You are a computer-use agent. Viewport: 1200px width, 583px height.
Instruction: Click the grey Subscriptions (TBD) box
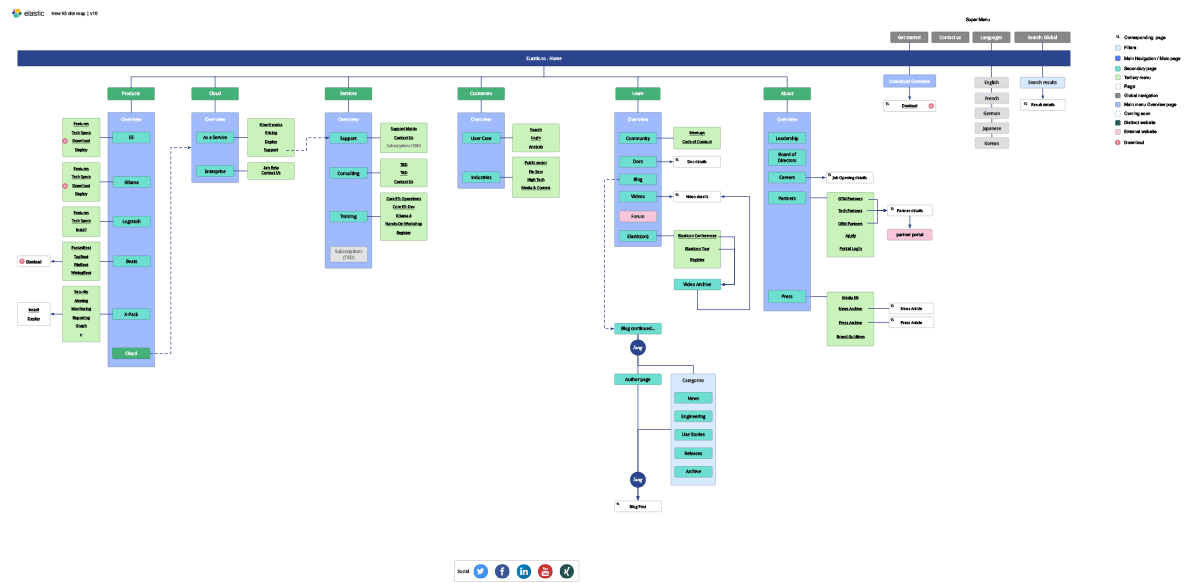(x=348, y=254)
